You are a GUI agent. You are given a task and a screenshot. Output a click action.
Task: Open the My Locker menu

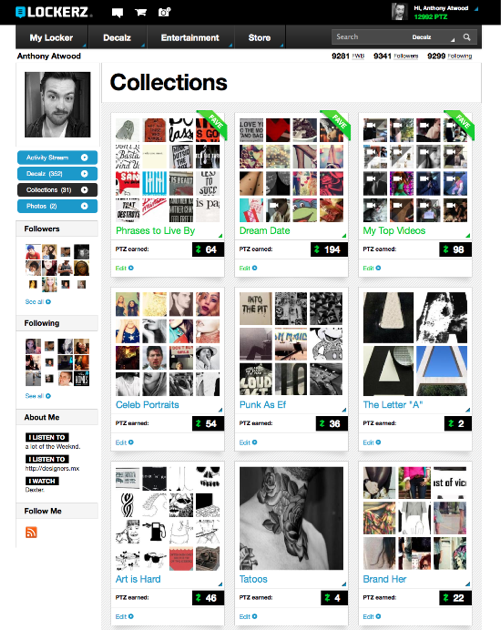pyautogui.click(x=51, y=38)
